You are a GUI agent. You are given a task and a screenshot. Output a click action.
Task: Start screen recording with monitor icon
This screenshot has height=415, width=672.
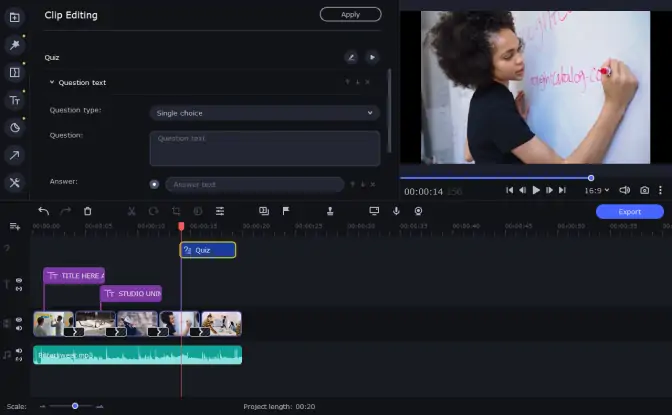pyautogui.click(x=374, y=211)
